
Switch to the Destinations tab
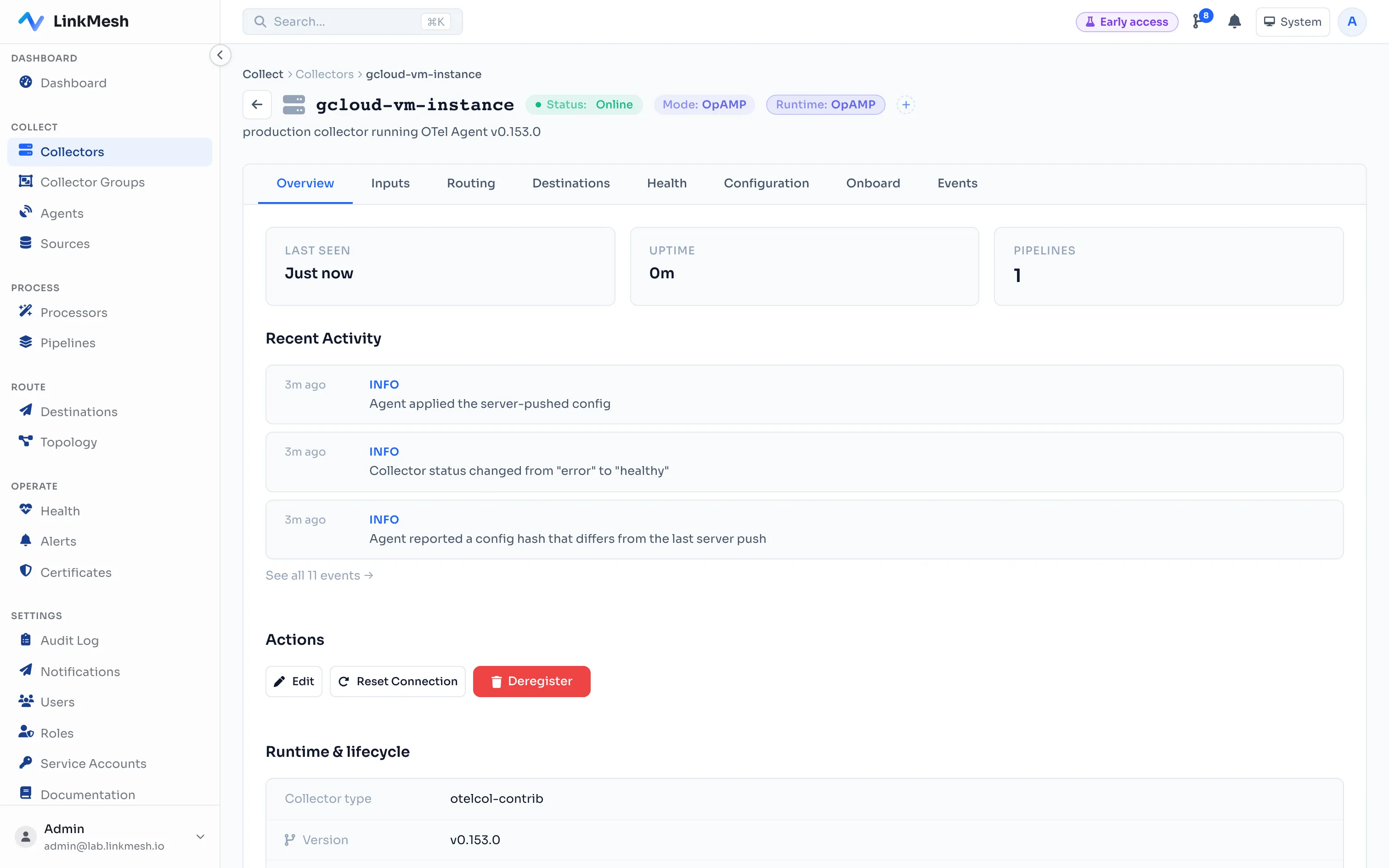[571, 183]
